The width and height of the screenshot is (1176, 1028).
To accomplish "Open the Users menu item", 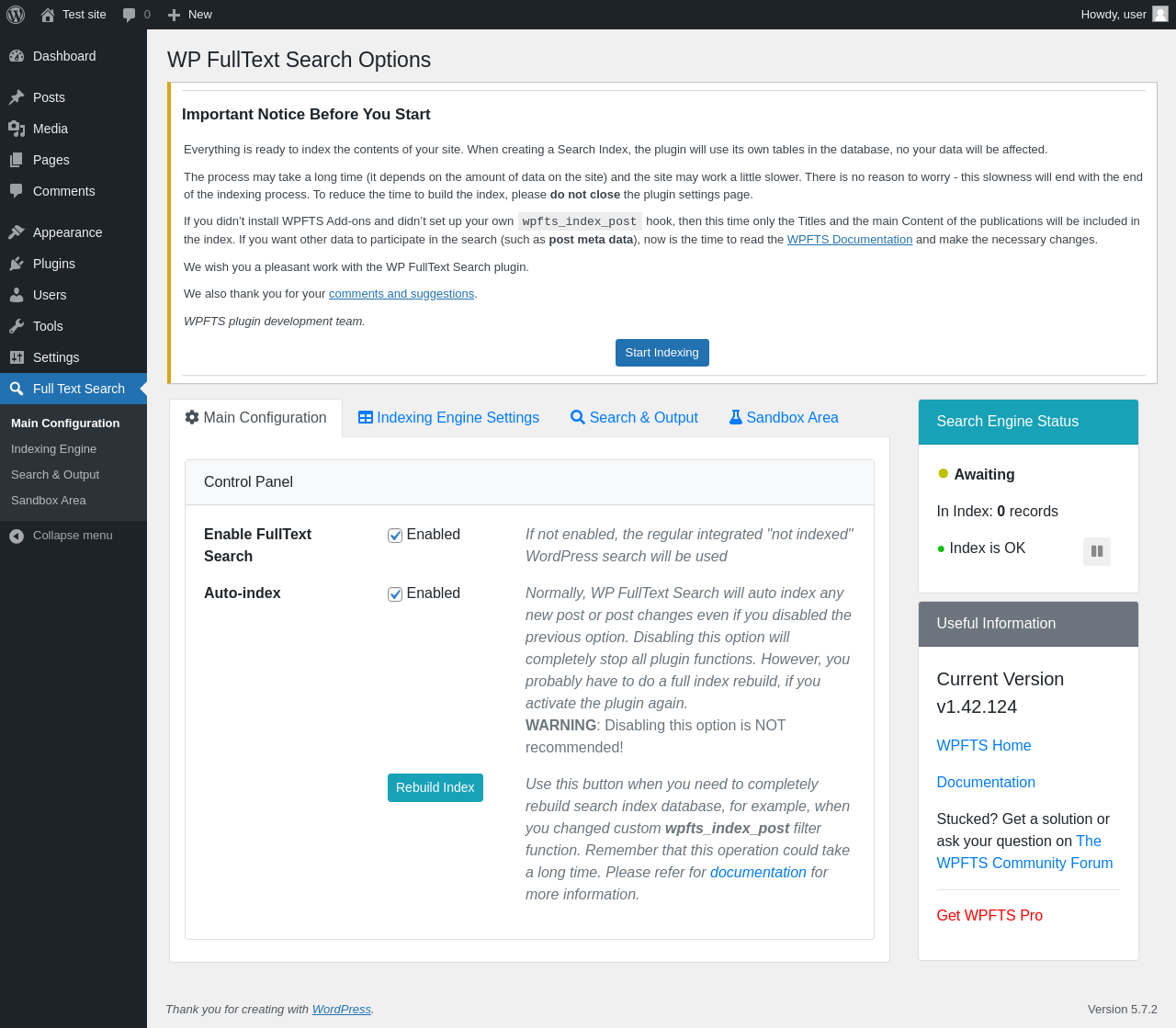I will [x=73, y=295].
